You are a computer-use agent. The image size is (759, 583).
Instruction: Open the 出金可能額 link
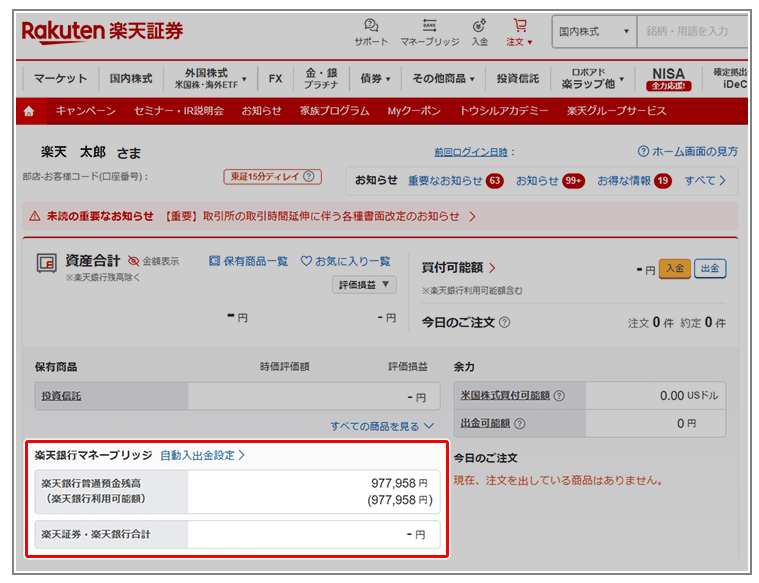coord(485,424)
